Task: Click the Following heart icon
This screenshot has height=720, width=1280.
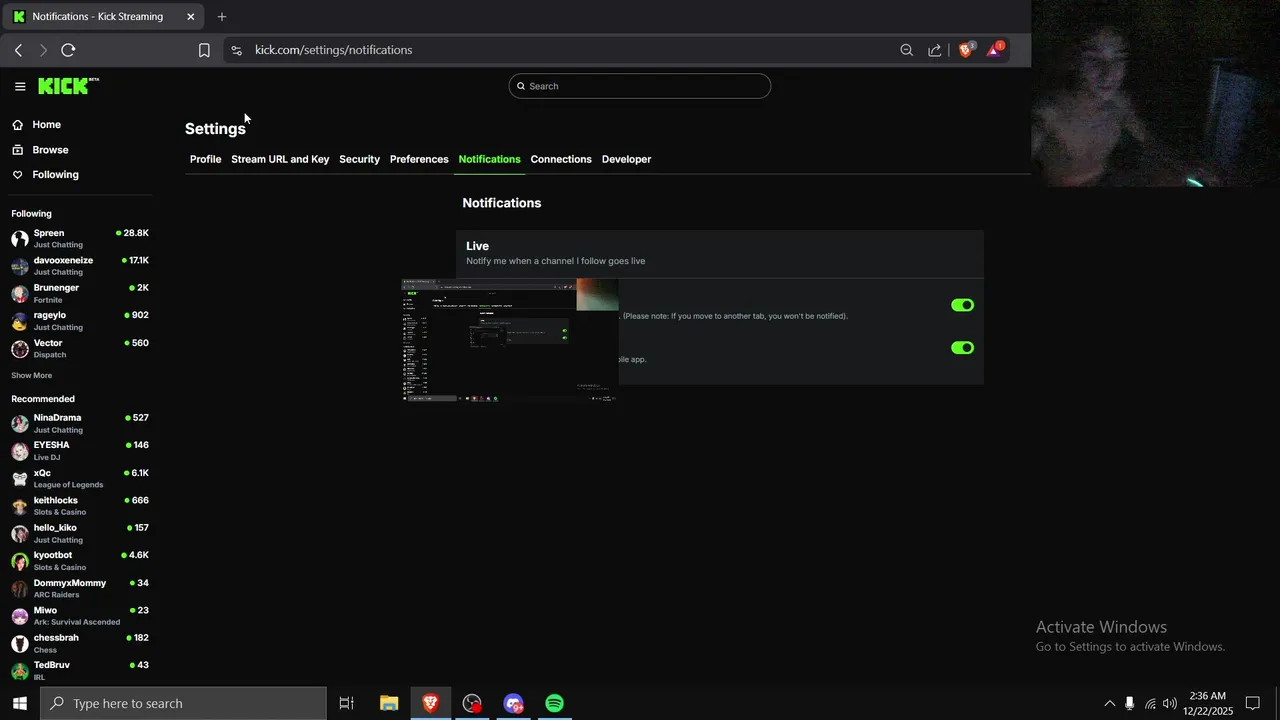Action: coord(18,175)
